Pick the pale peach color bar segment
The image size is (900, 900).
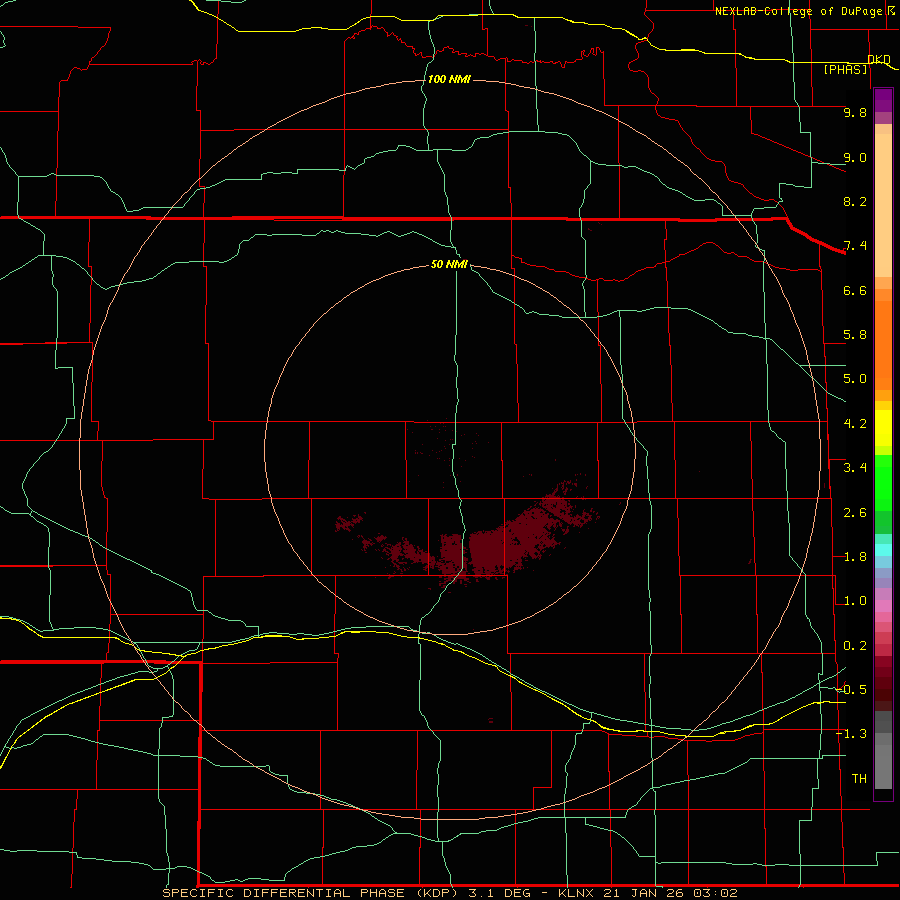click(883, 205)
